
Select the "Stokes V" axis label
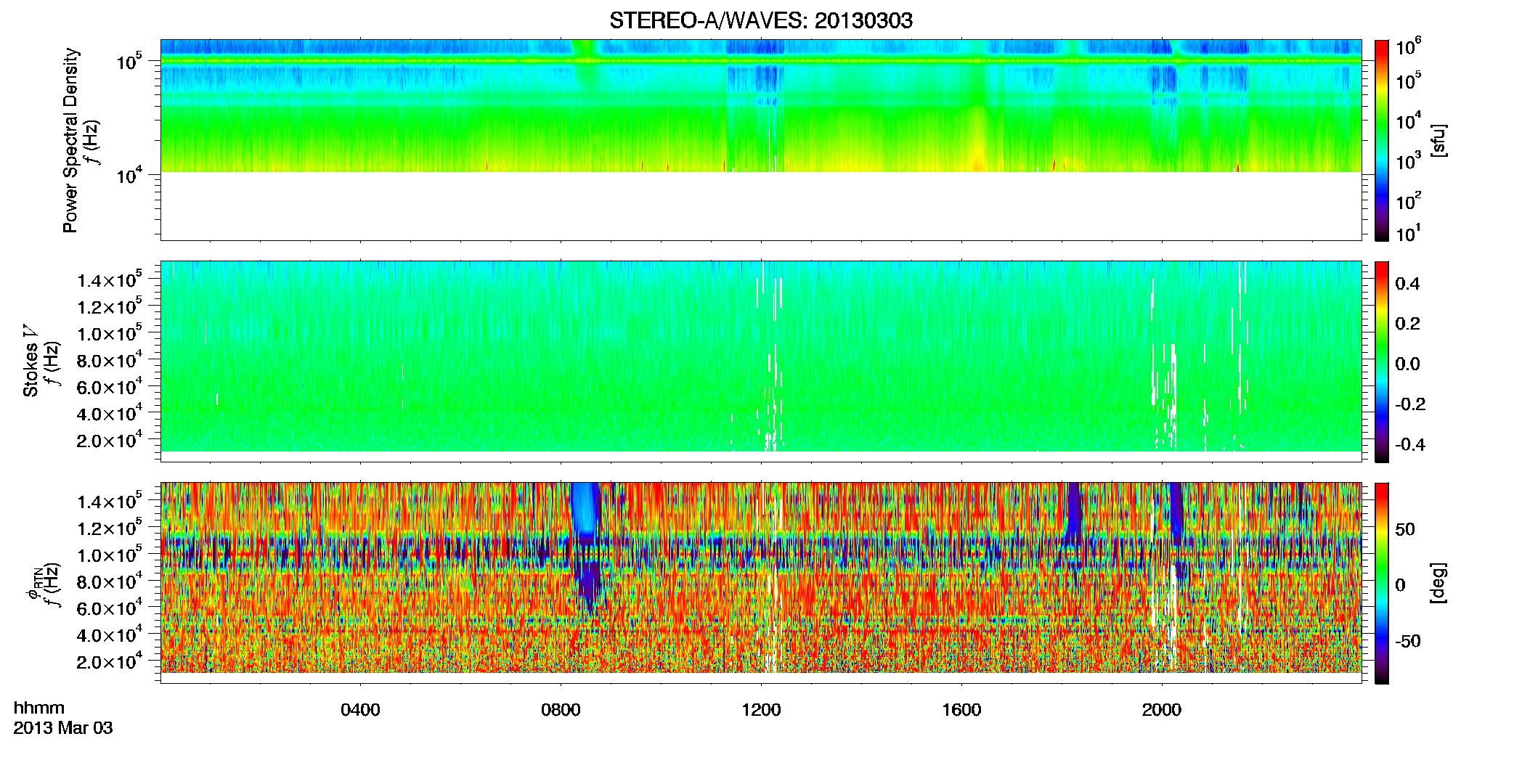coord(30,361)
